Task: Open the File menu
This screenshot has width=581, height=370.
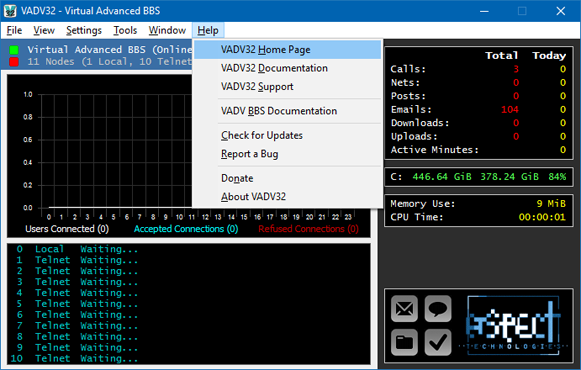Action: coord(14,30)
